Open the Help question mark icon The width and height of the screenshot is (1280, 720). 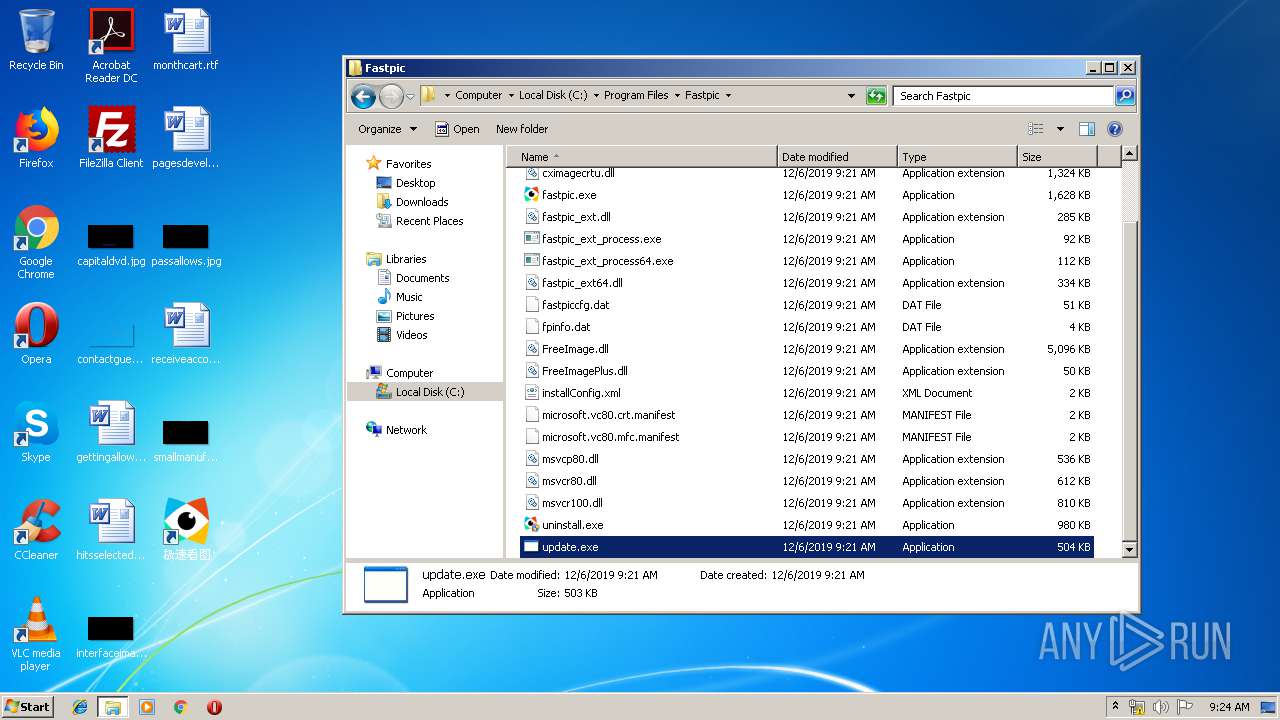[1115, 129]
